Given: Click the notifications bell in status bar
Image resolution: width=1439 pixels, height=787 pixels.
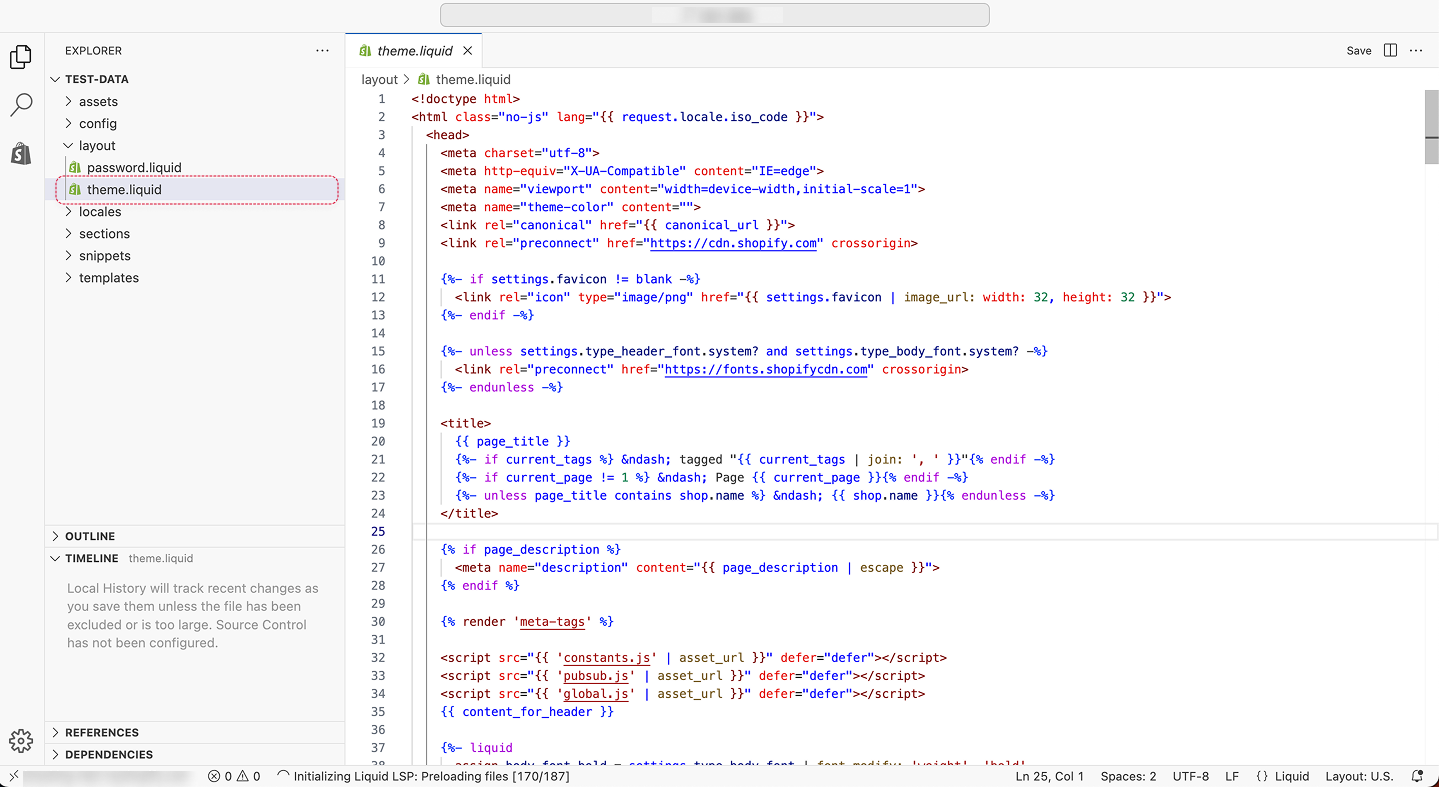Looking at the screenshot, I should [x=1417, y=776].
